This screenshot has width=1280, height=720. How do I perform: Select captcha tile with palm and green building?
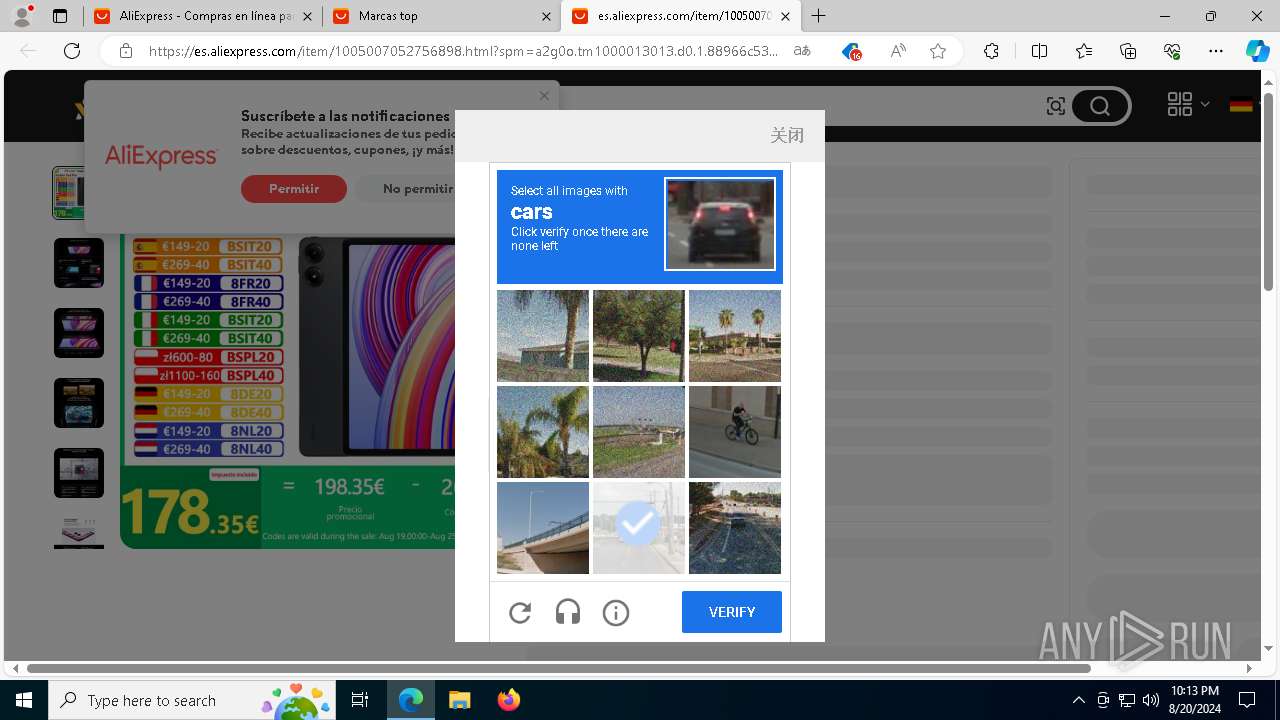click(543, 336)
